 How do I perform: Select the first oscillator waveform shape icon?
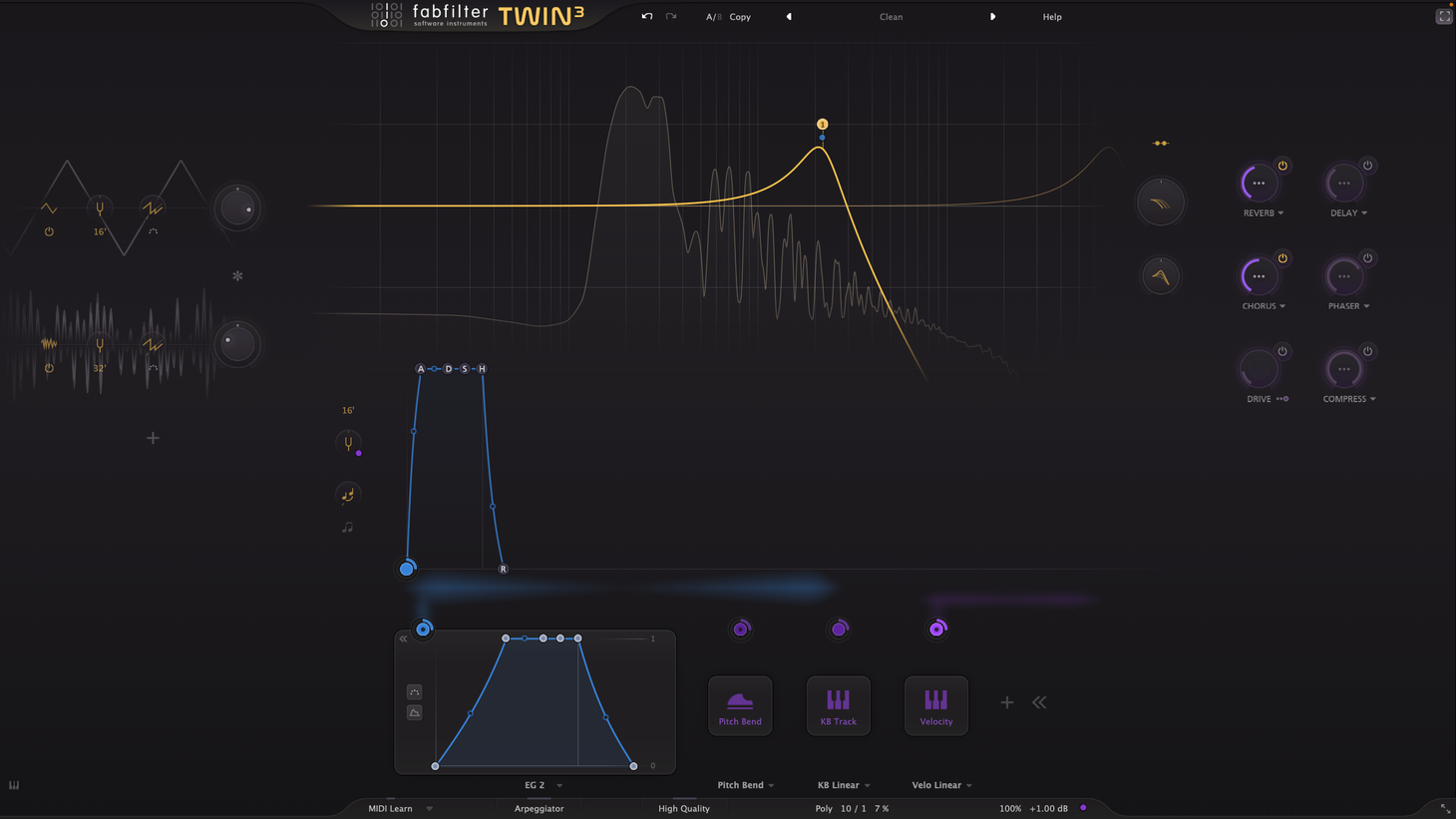[49, 208]
